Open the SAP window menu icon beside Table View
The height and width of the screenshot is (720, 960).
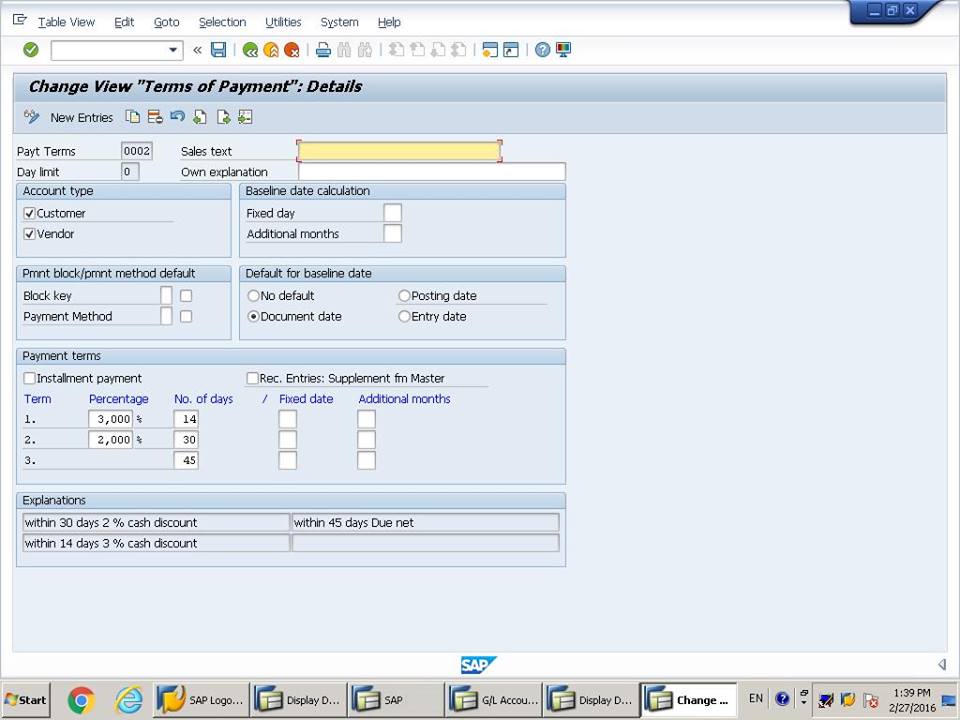(20, 20)
